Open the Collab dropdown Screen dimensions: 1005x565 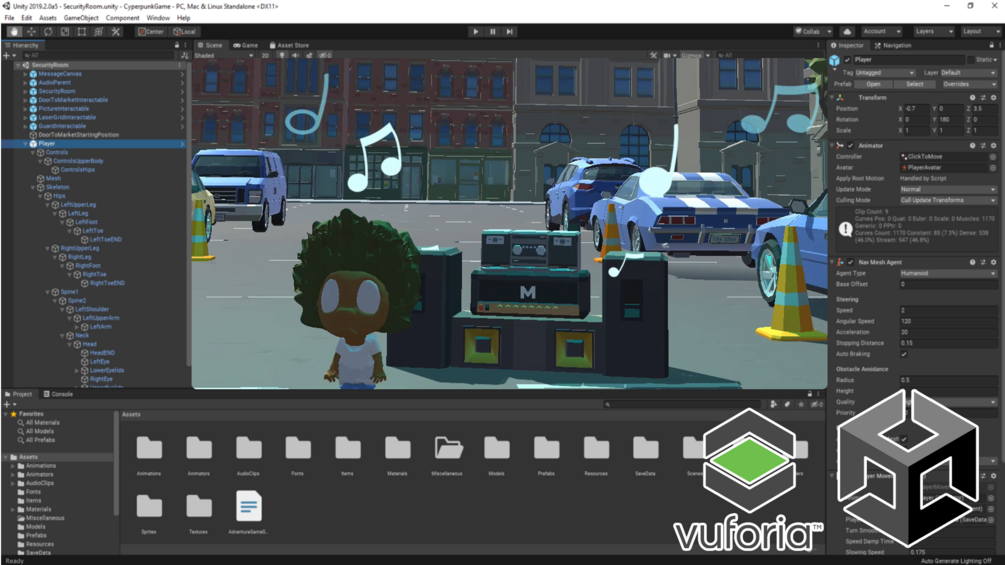pyautogui.click(x=813, y=31)
